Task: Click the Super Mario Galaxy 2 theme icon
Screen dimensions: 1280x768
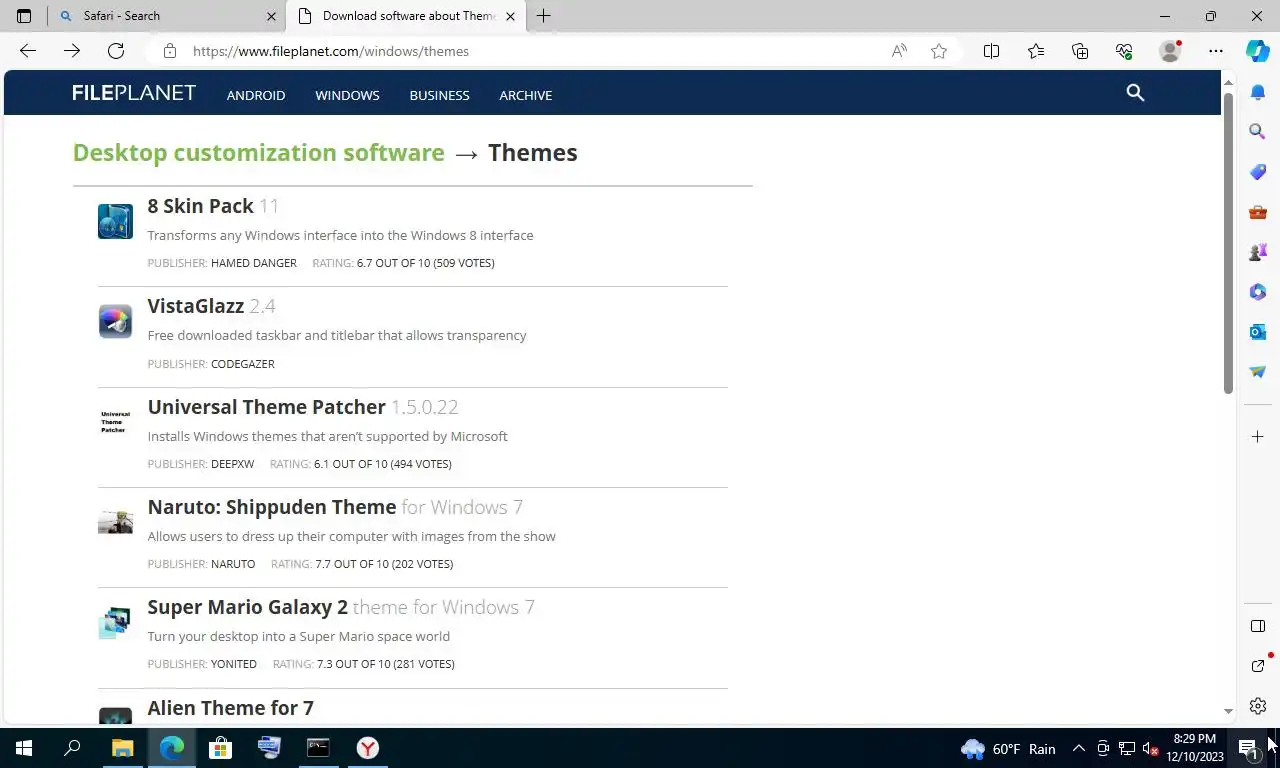Action: pyautogui.click(x=115, y=622)
